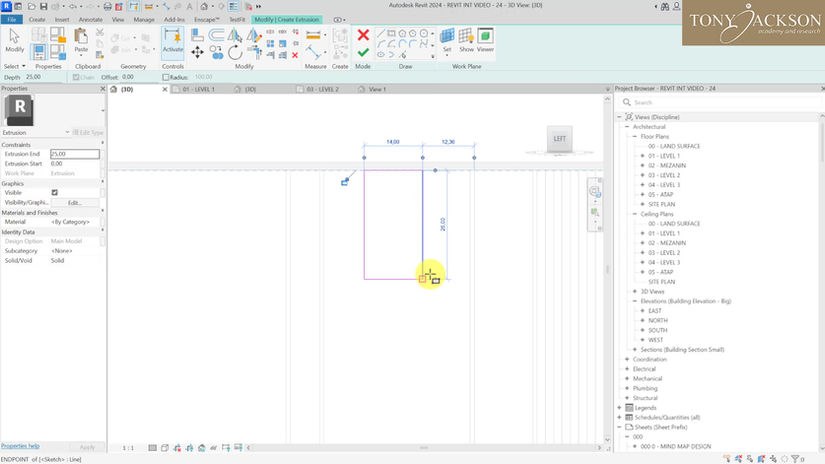Select the Rotate tool

point(235,52)
